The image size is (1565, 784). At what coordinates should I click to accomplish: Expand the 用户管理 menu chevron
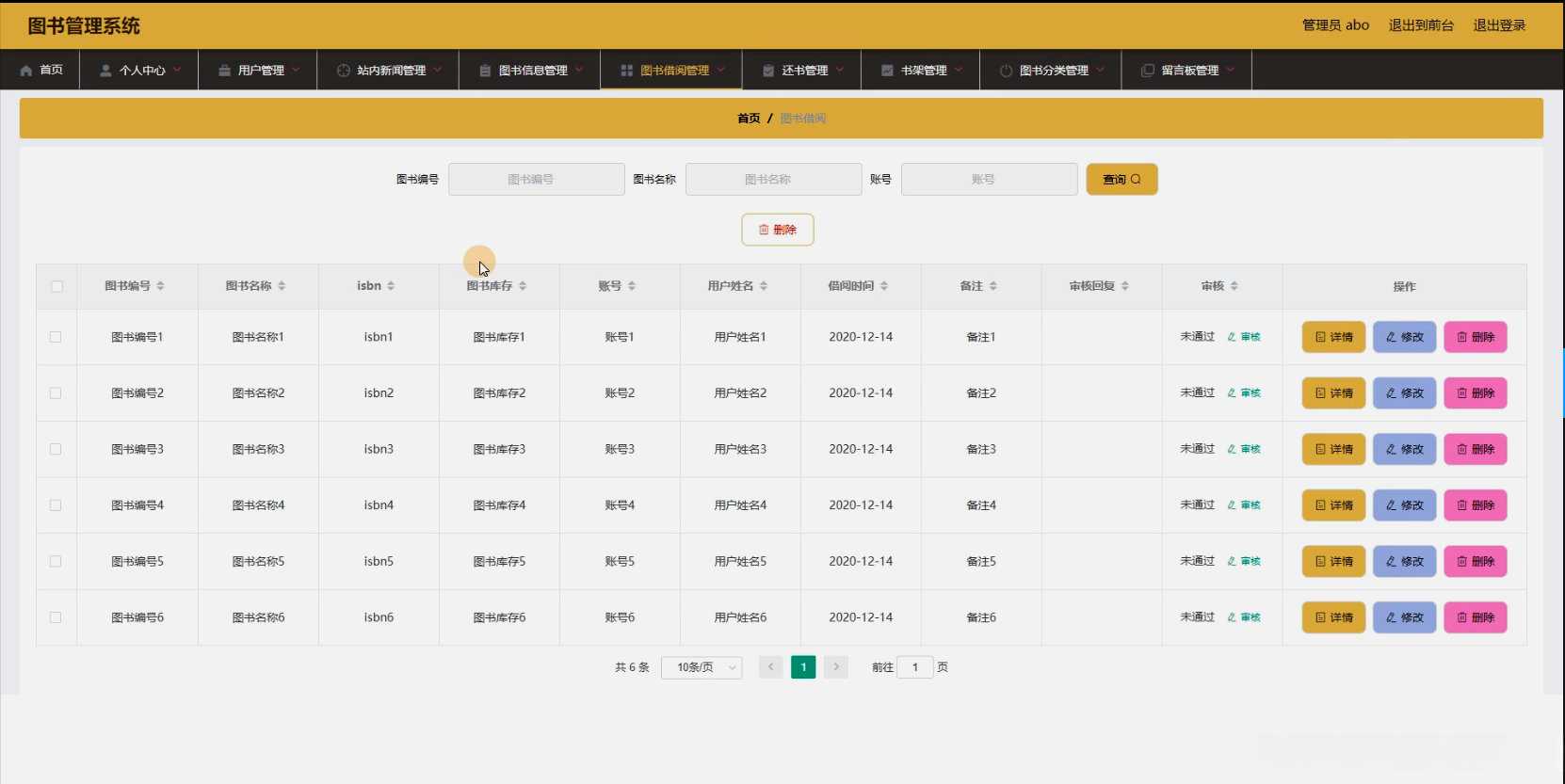tap(296, 70)
